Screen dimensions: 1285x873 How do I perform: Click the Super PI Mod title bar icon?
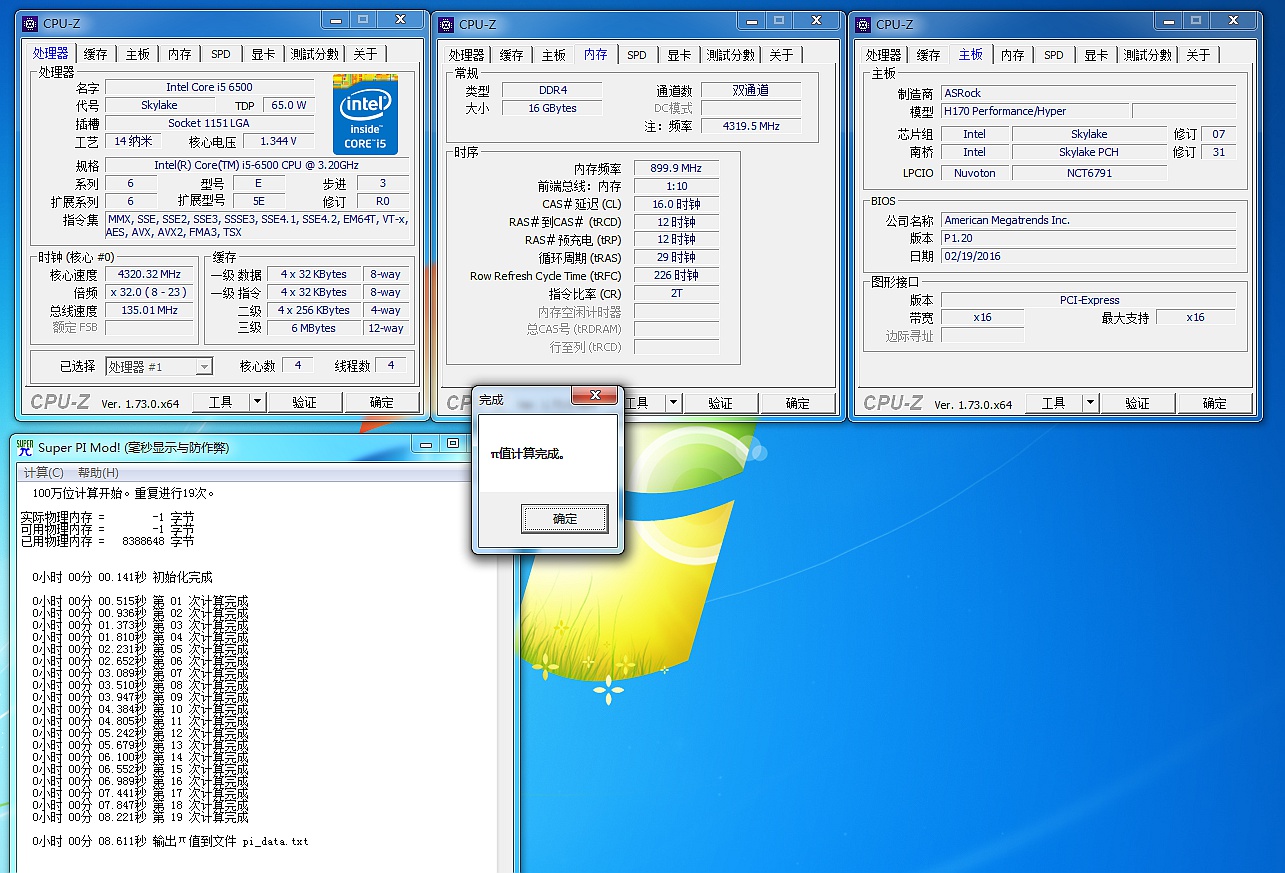click(25, 447)
